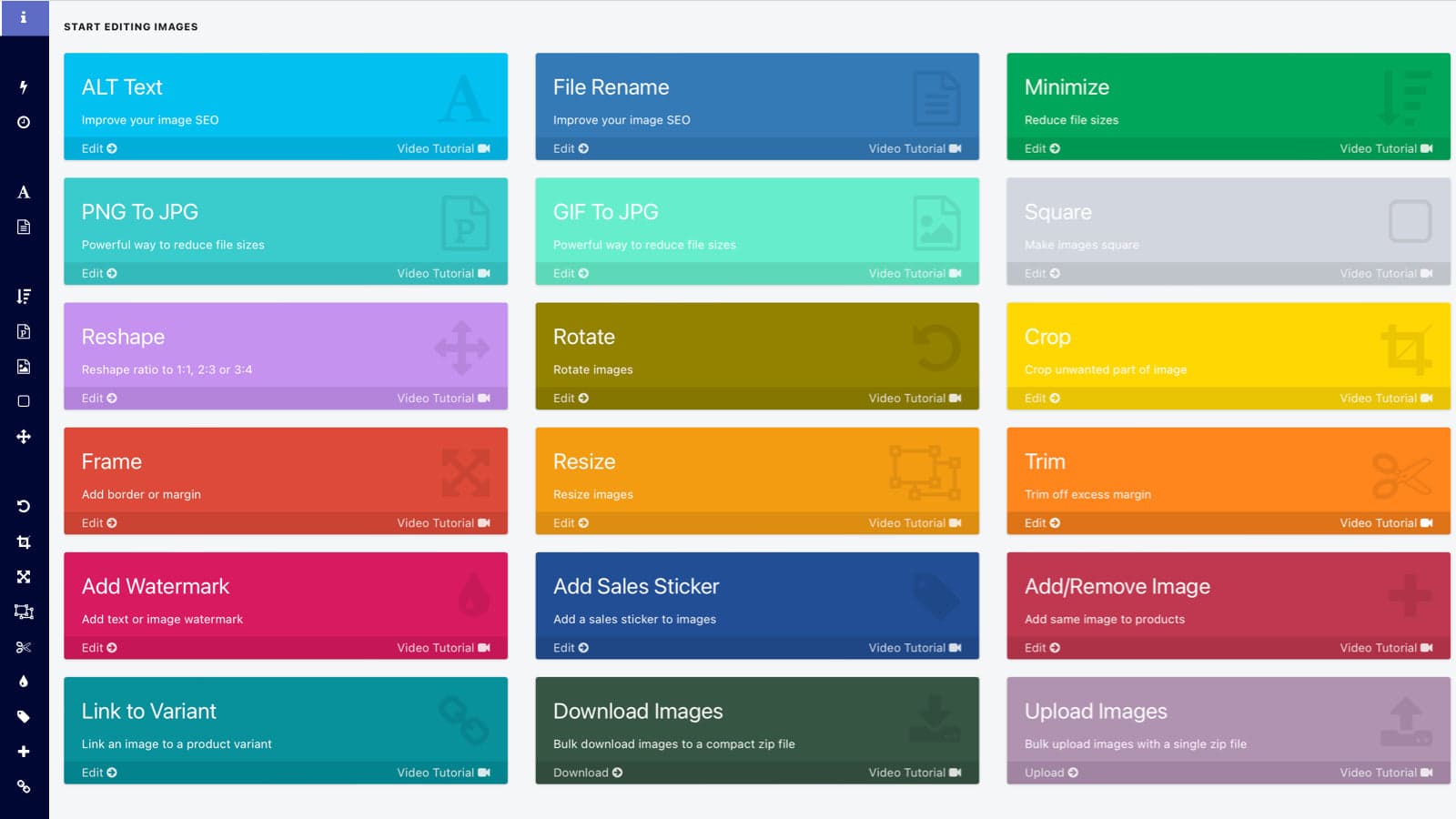Screen dimensions: 1456x819
Task: Open Edit on the ALT Text card
Action: click(96, 148)
